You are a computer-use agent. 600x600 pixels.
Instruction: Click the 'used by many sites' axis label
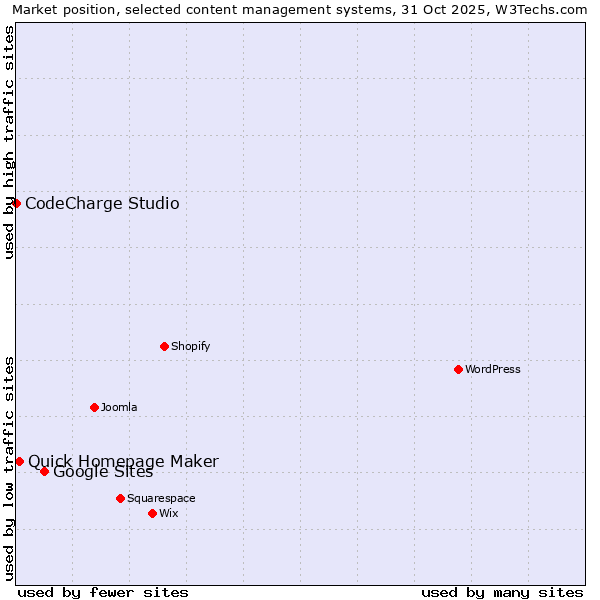(502, 592)
